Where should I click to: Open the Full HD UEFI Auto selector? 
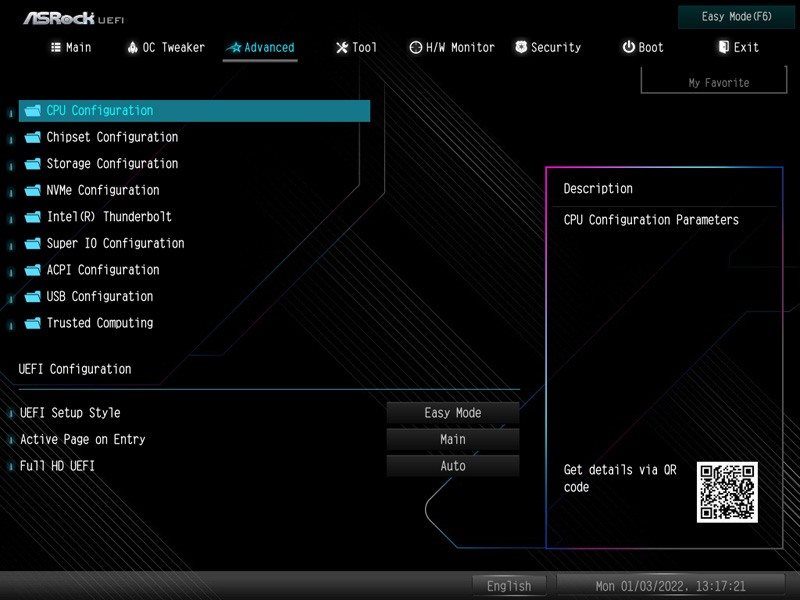453,466
